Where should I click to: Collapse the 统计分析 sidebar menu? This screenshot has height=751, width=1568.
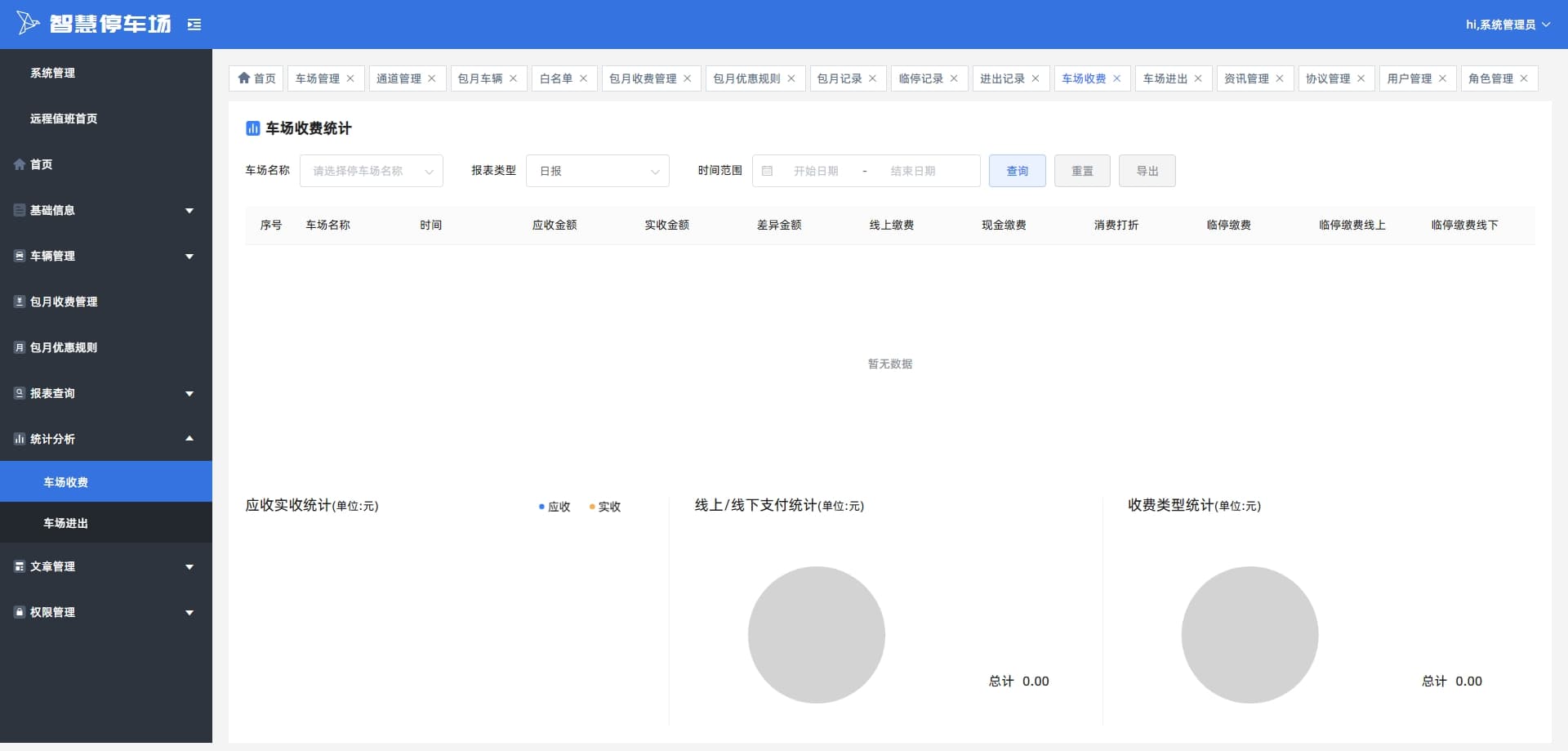[x=106, y=439]
